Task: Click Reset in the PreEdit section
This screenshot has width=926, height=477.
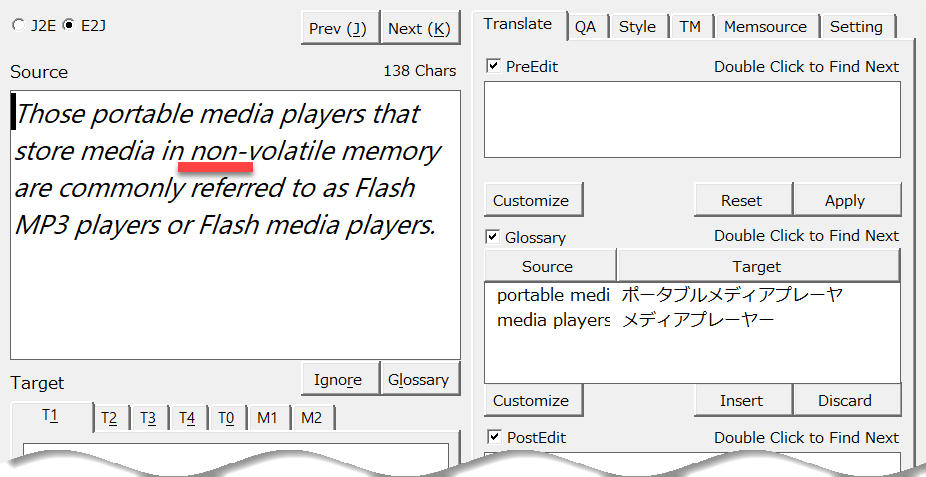Action: [x=742, y=200]
